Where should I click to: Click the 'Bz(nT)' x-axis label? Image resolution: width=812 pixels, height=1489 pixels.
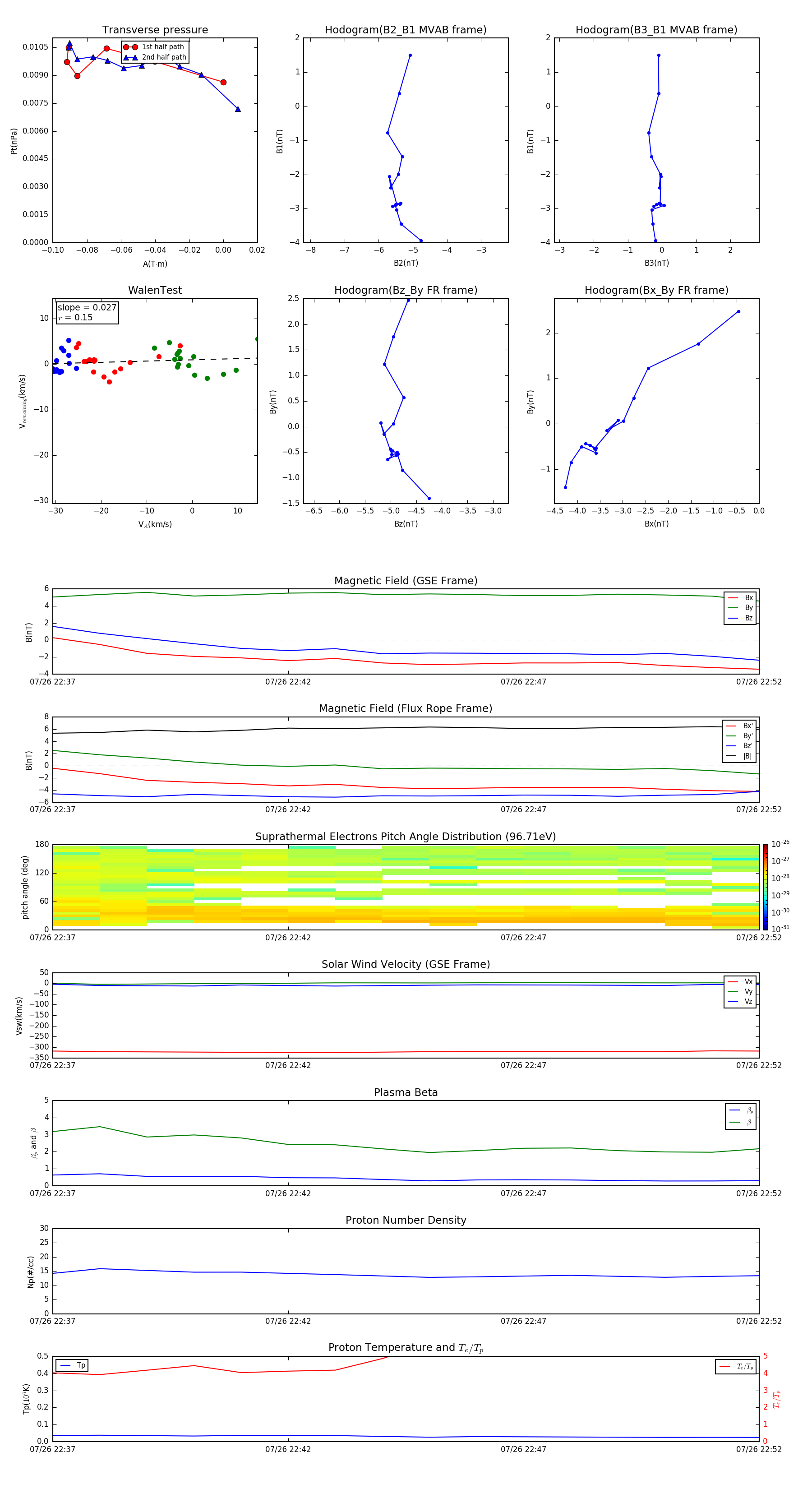tap(406, 524)
